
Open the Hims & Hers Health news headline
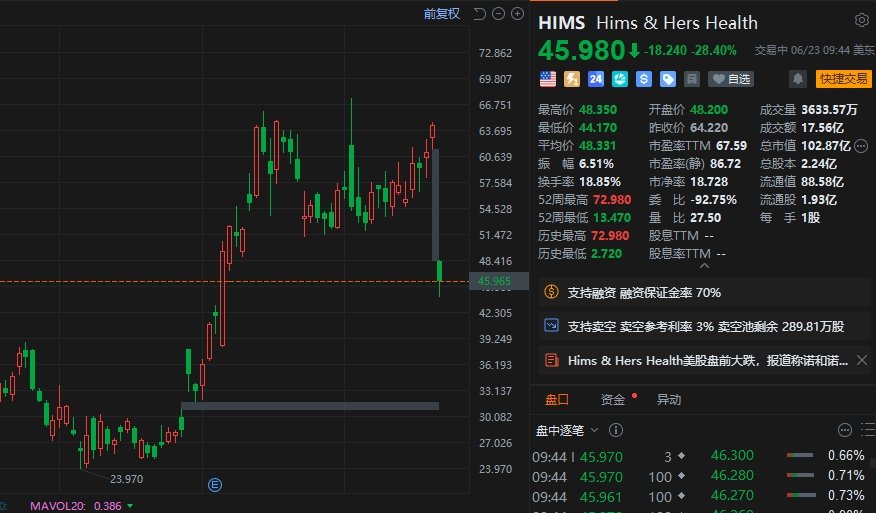pyautogui.click(x=707, y=360)
